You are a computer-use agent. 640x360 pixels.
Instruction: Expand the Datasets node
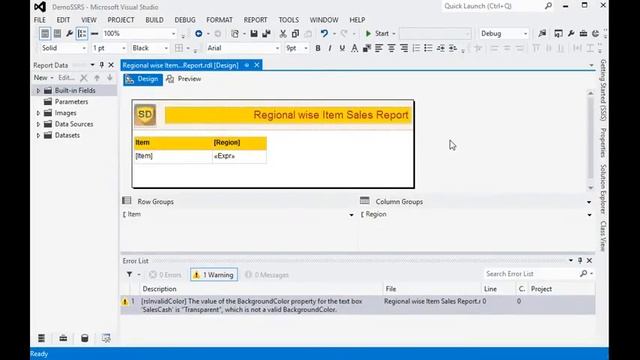tap(38, 136)
